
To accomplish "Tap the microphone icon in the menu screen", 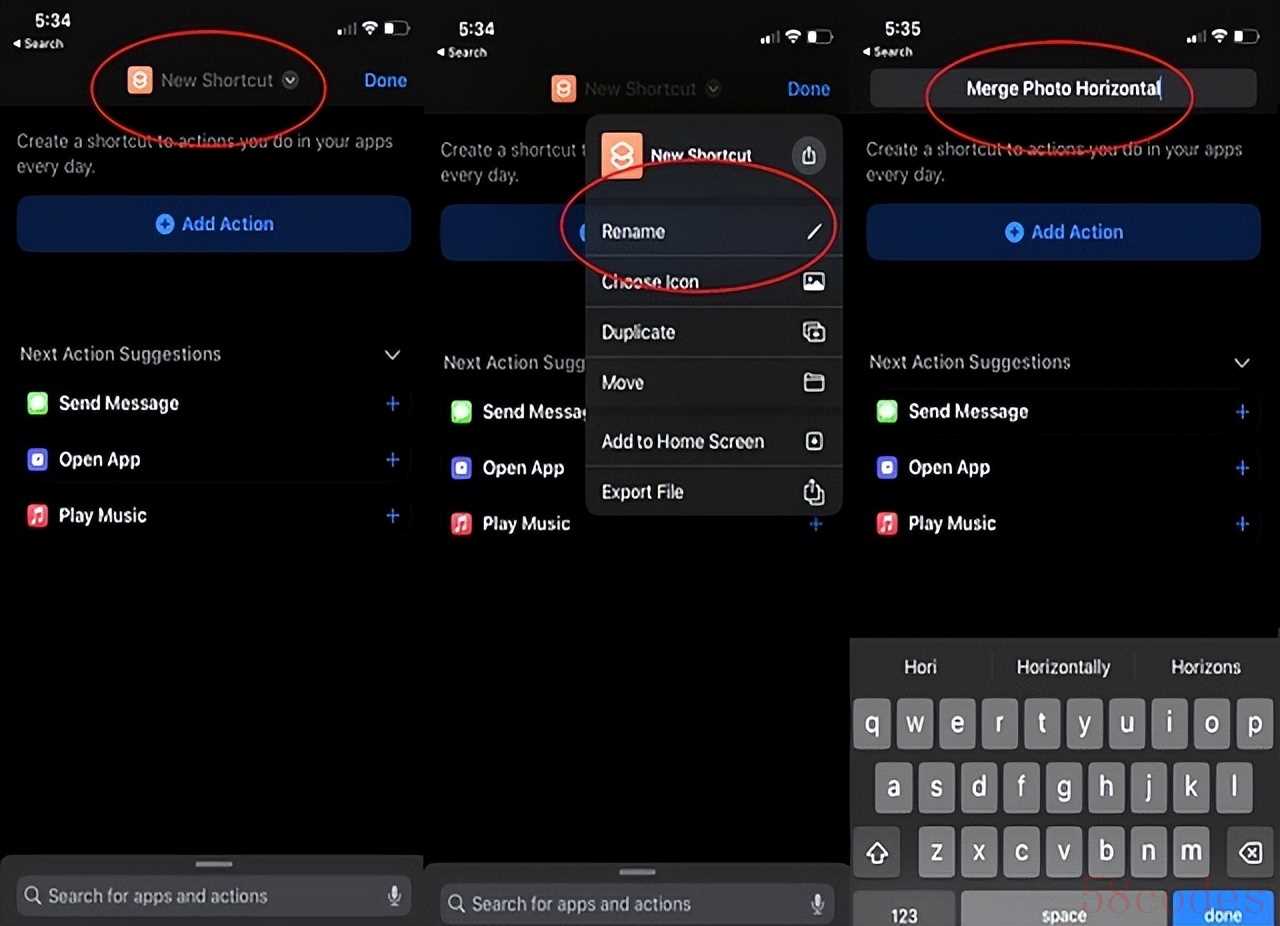I will coord(818,904).
